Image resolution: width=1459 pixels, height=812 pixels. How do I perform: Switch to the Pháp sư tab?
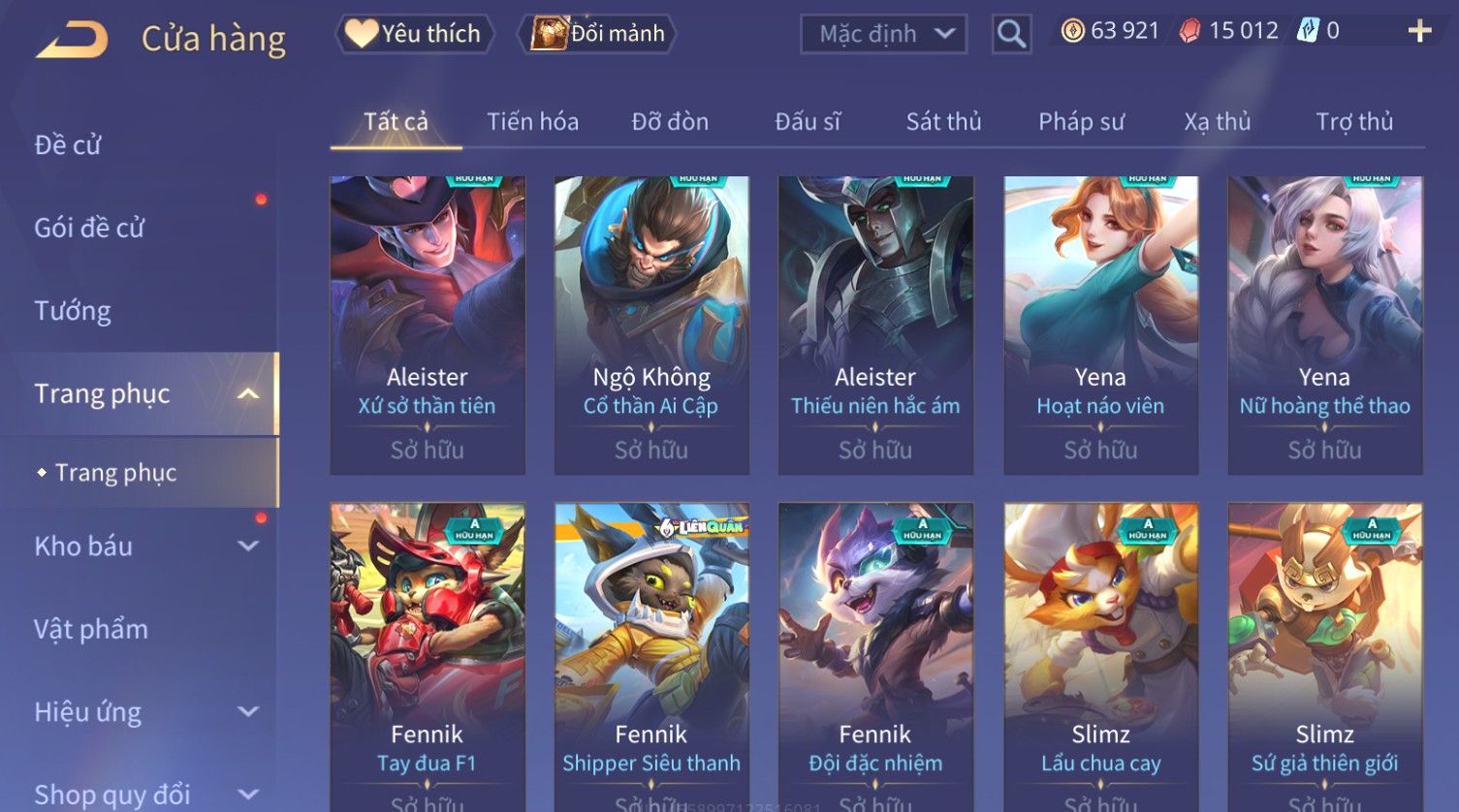click(1081, 121)
